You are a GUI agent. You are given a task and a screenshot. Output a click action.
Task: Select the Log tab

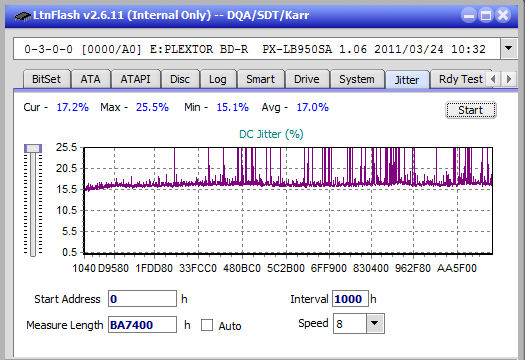218,79
